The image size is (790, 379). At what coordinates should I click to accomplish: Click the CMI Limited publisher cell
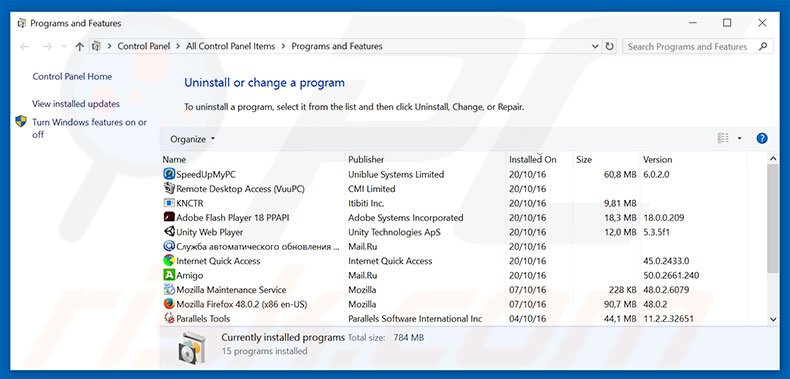(x=372, y=188)
